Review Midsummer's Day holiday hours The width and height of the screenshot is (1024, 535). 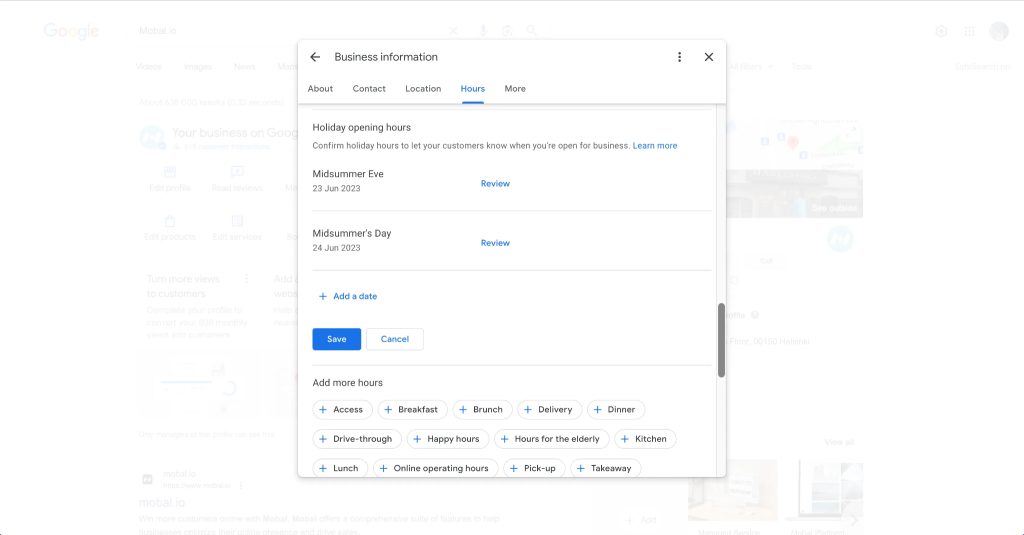(x=495, y=243)
